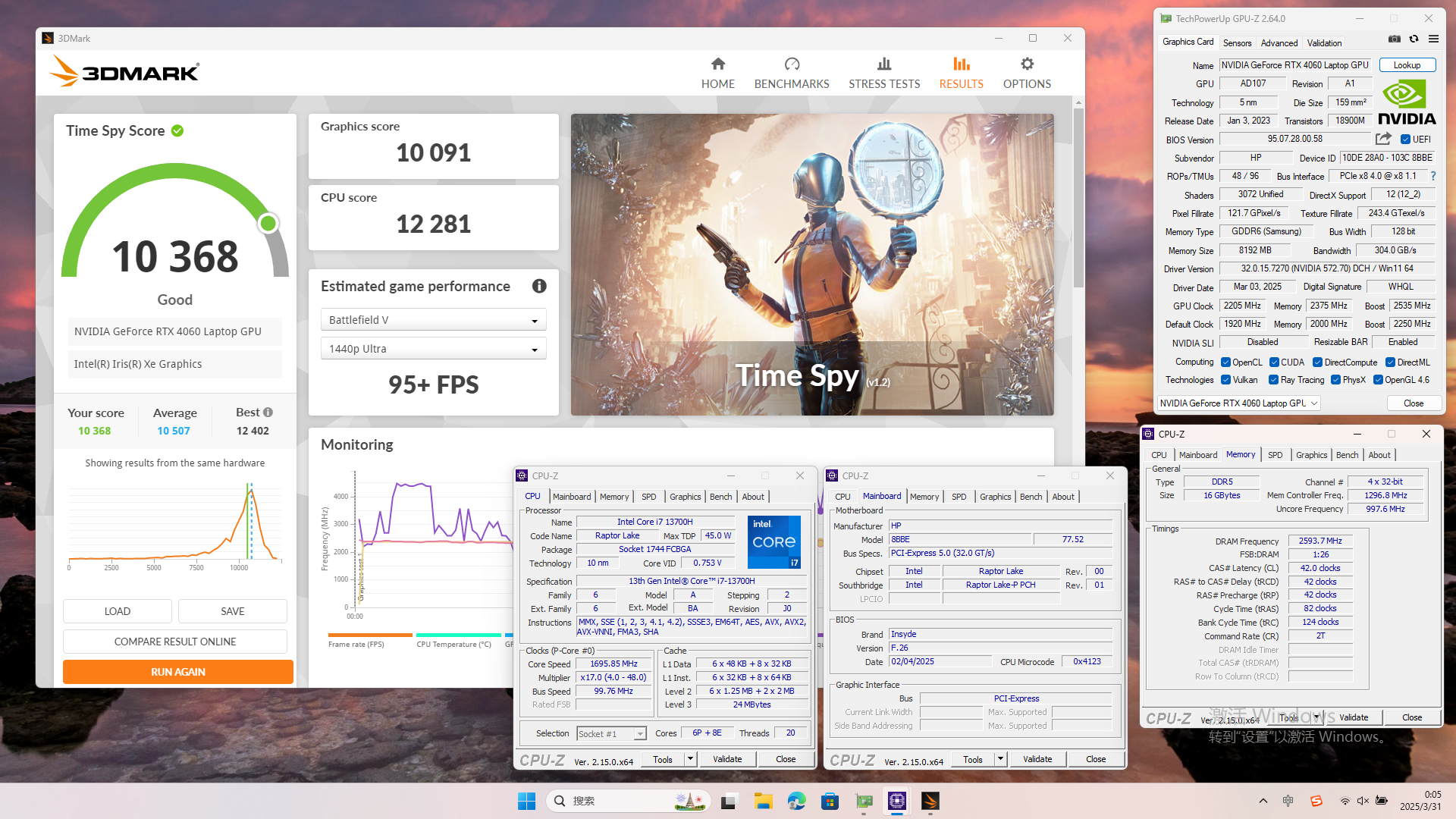
Task: Click the Intel Core i7 logo in CPU-Z
Action: click(773, 541)
